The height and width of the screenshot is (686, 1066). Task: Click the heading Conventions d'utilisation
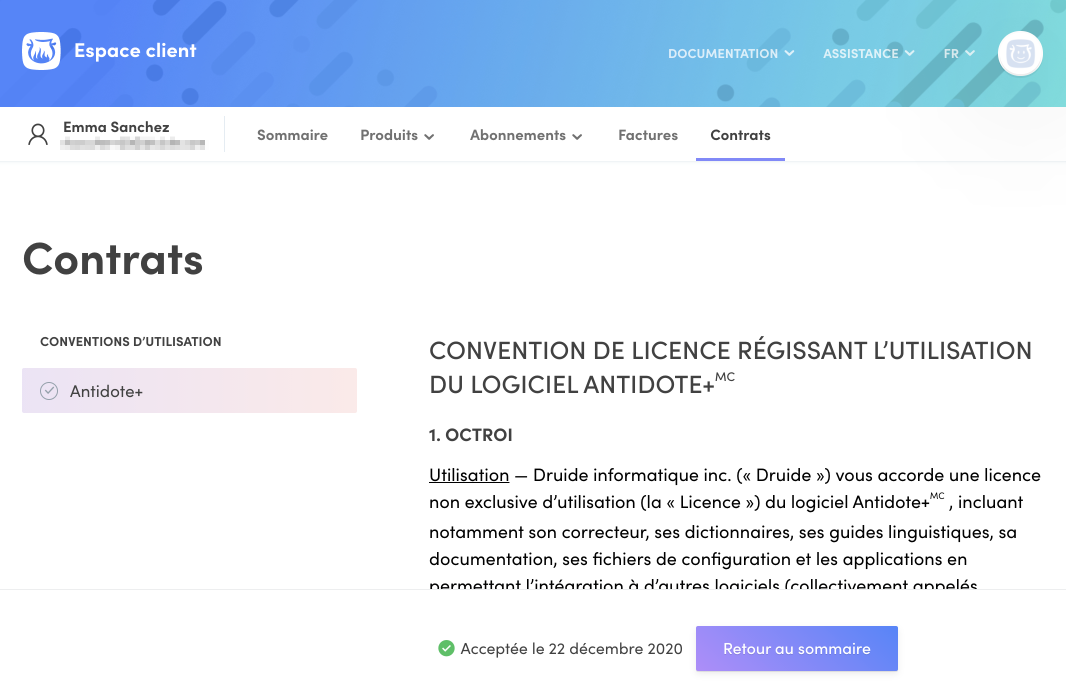(130, 341)
